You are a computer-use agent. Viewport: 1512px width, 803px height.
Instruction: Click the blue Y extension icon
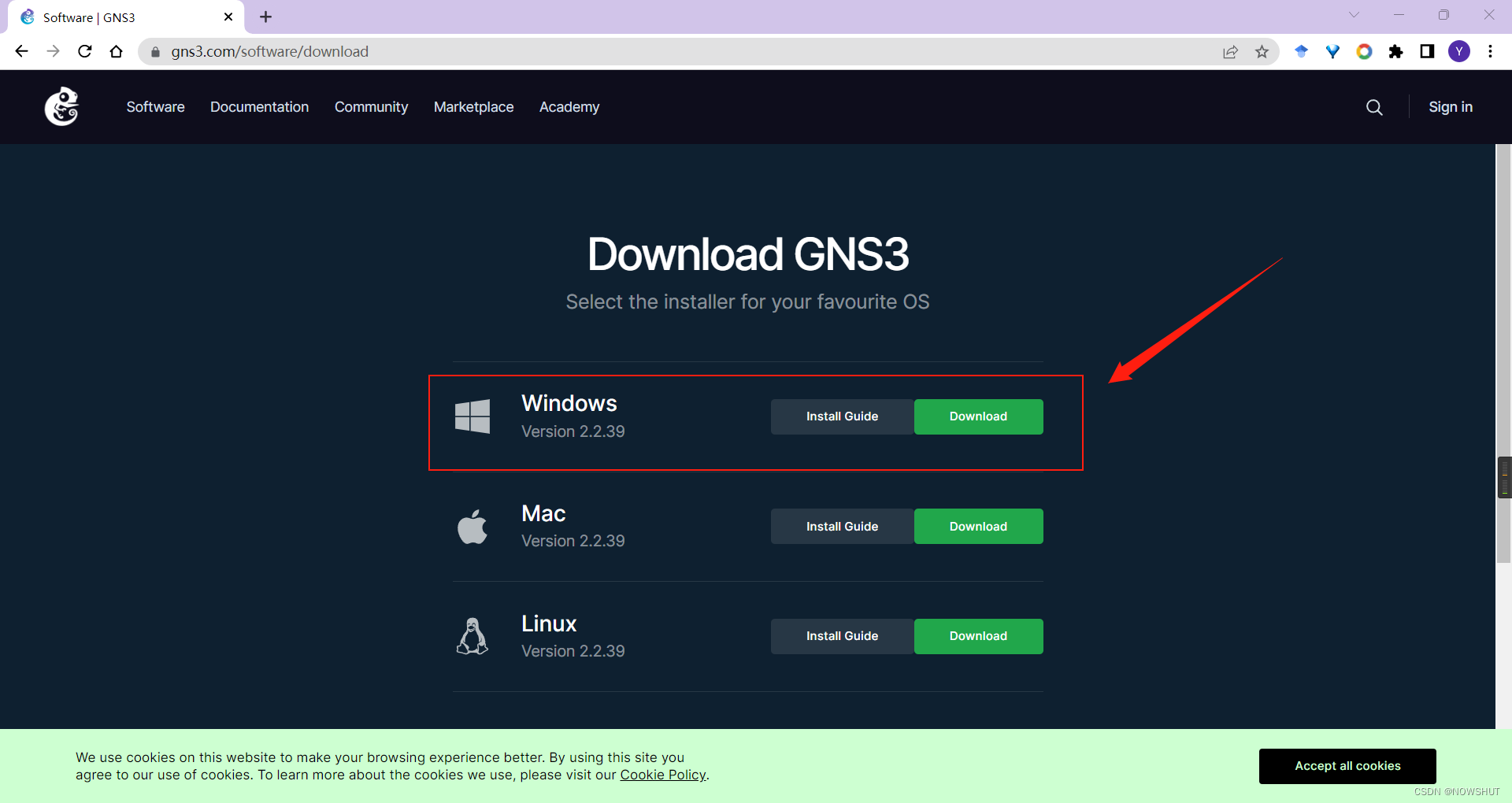(1332, 51)
